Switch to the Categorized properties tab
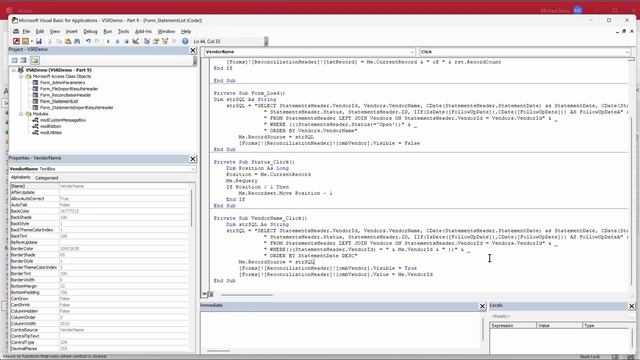The image size is (640, 360). [47, 178]
